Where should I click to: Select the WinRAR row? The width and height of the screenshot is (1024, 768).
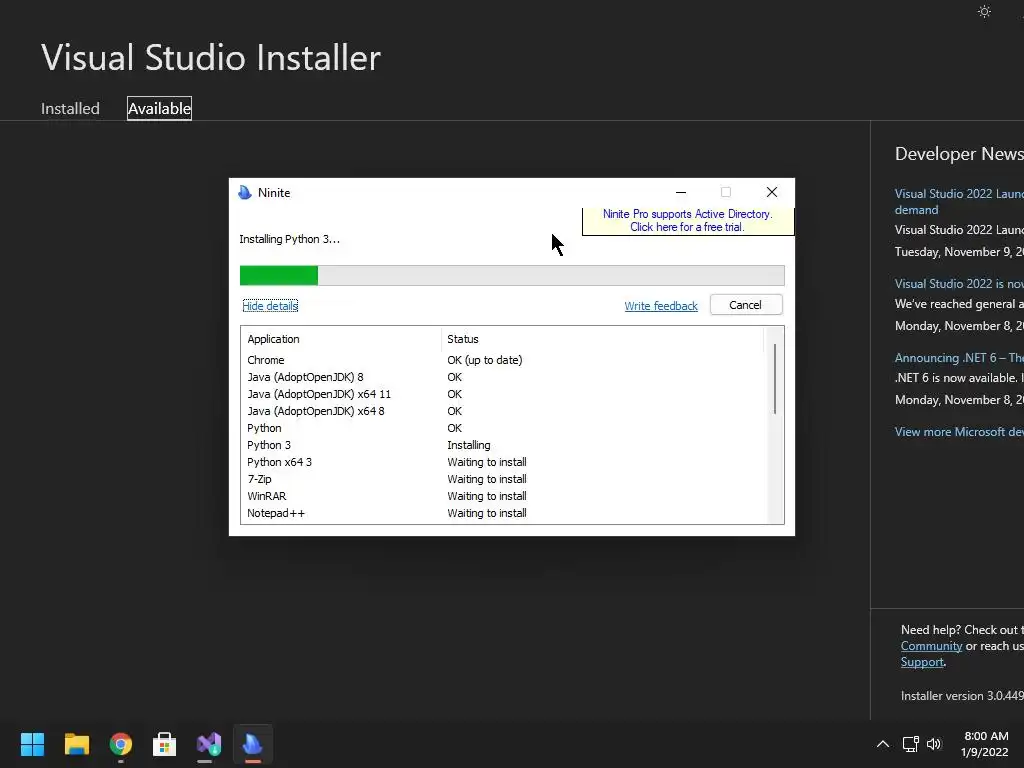click(503, 496)
